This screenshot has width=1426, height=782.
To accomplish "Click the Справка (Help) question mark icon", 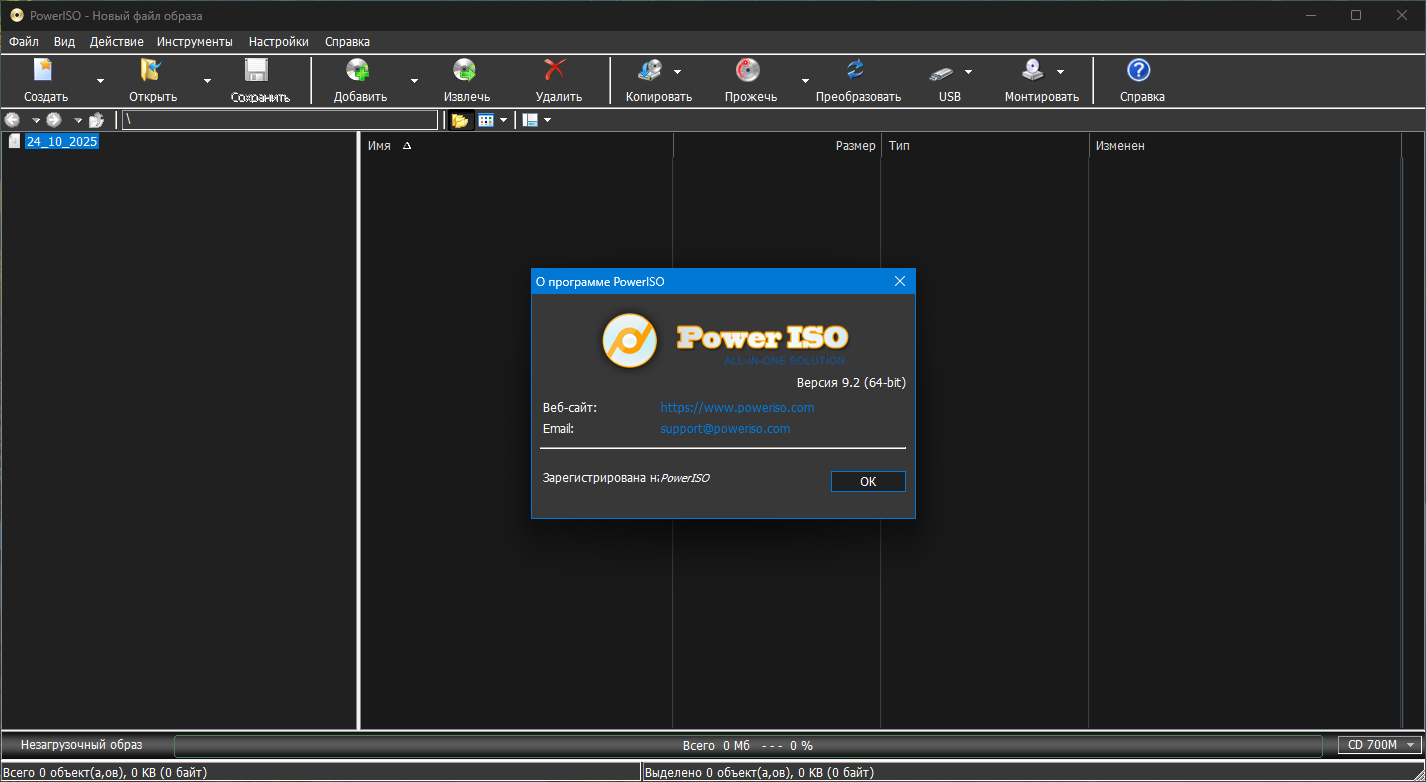I will pos(1139,70).
